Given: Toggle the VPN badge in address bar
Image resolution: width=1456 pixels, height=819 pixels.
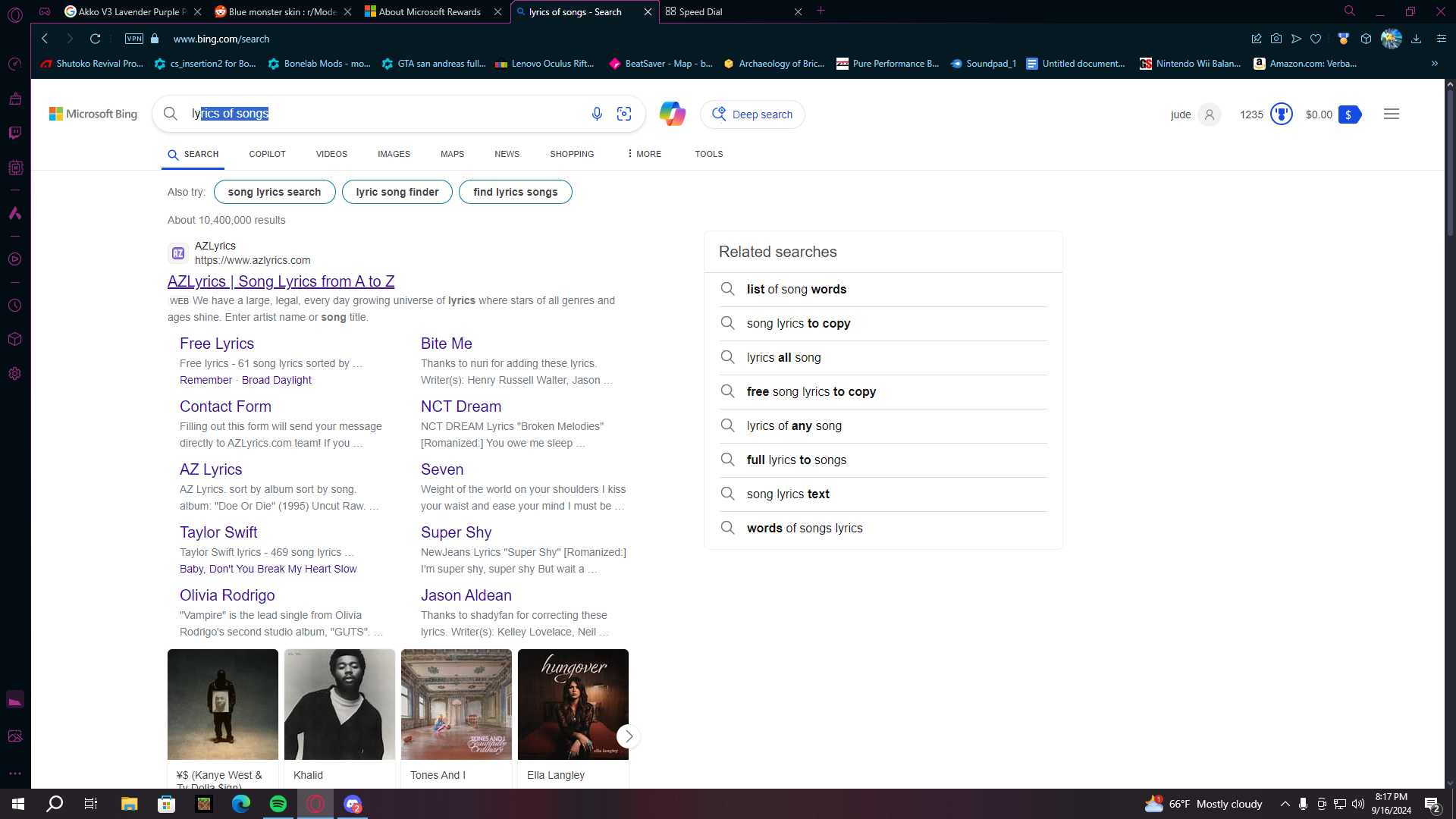Looking at the screenshot, I should [134, 39].
